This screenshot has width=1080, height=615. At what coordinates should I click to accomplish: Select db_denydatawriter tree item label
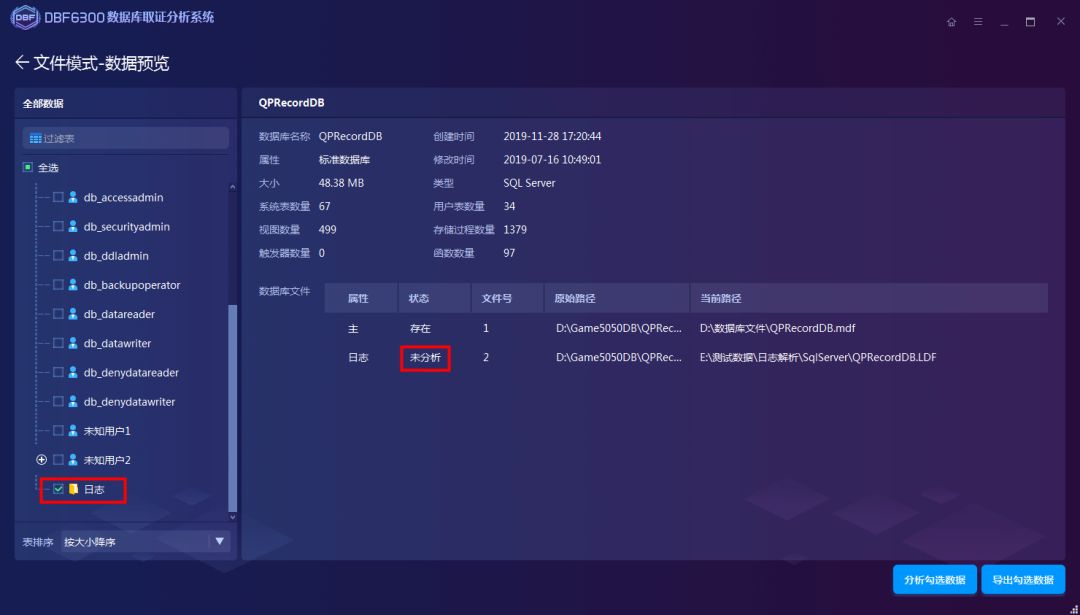129,402
